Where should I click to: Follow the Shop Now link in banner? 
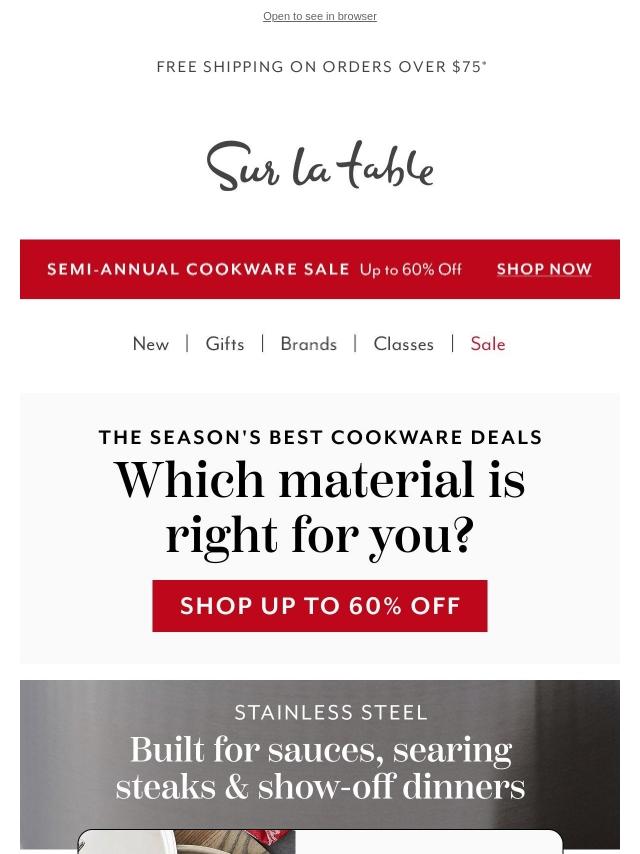pyautogui.click(x=544, y=270)
